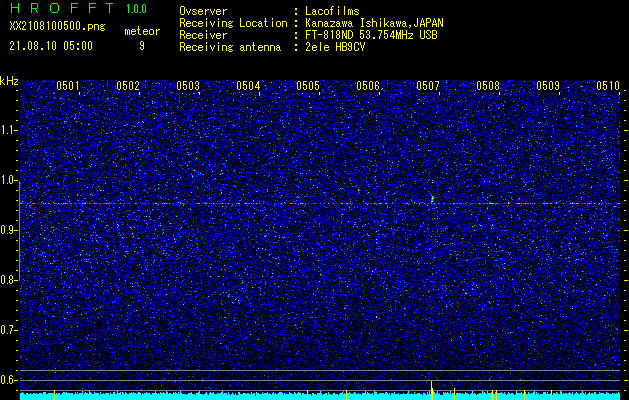Select Kanazawa Ishikawa,JAPAN location text
This screenshot has width=629, height=400.
point(374,23)
